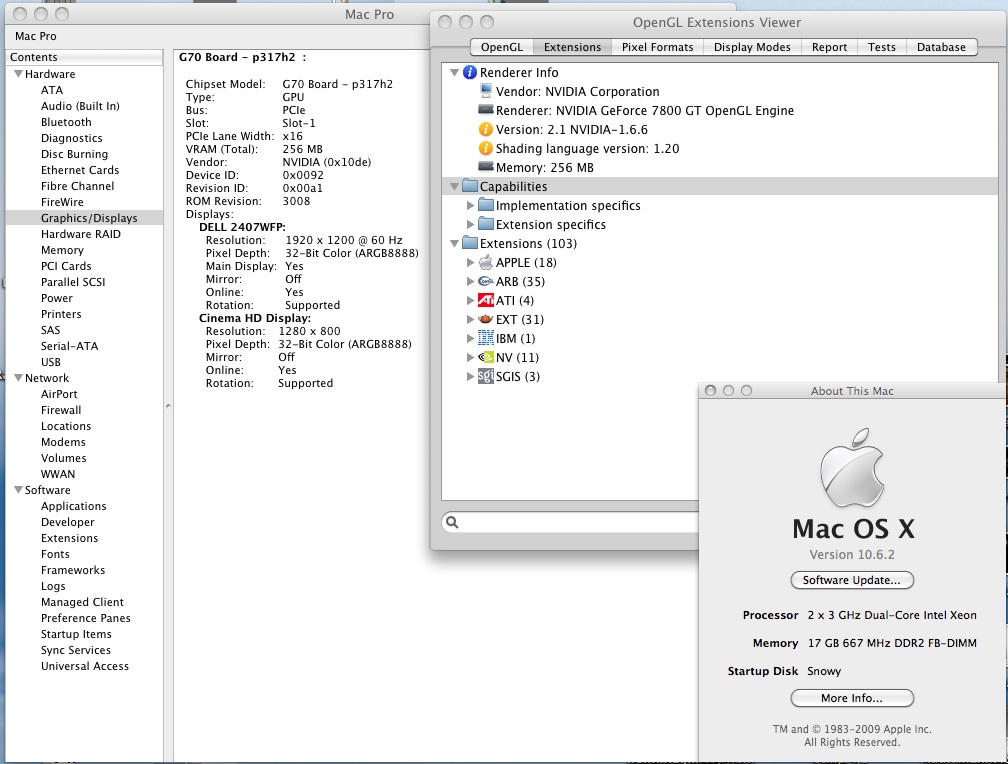The image size is (1008, 764).
Task: Click the More Info... button
Action: click(852, 698)
